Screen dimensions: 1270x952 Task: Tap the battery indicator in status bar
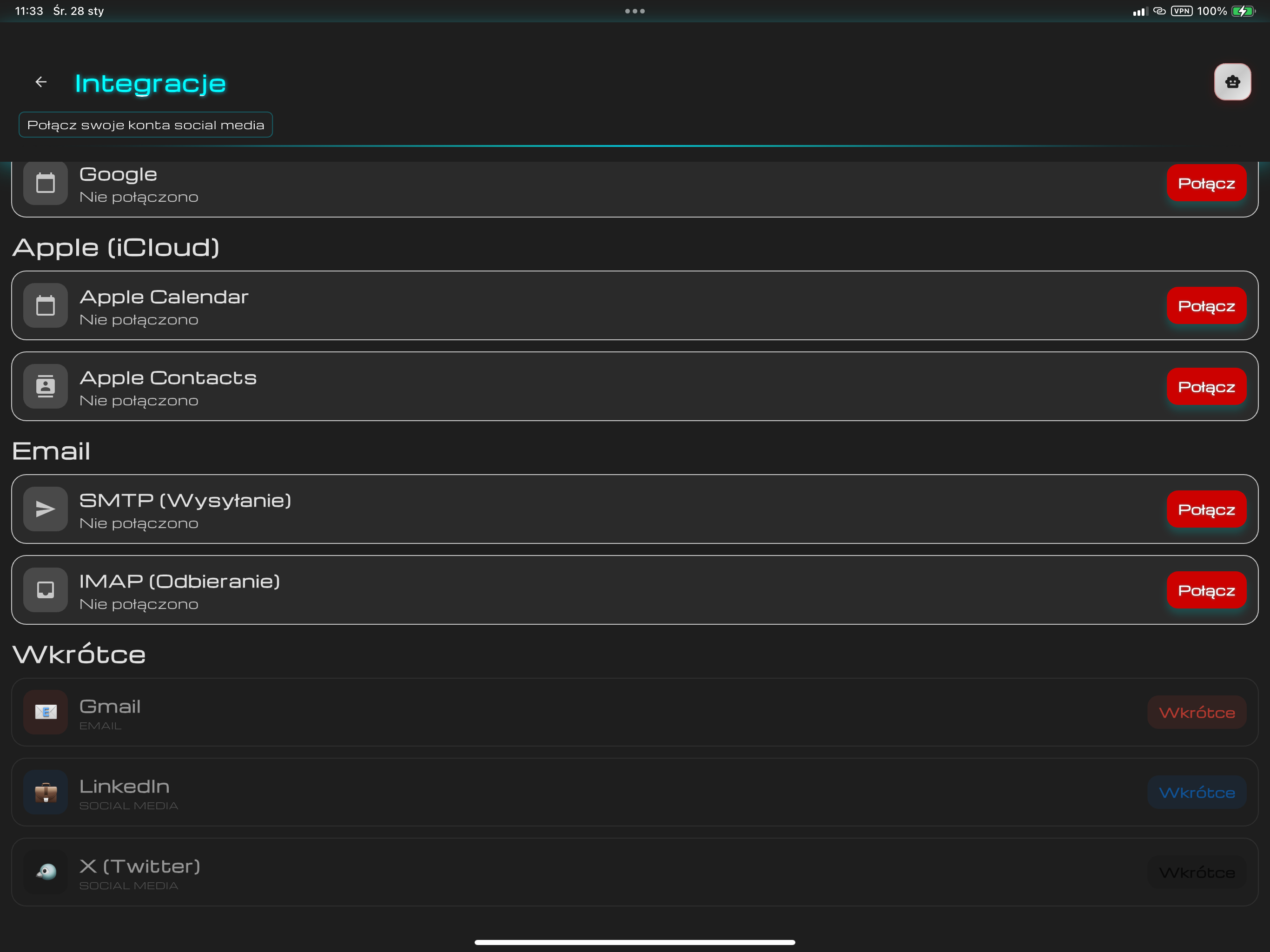1244,11
